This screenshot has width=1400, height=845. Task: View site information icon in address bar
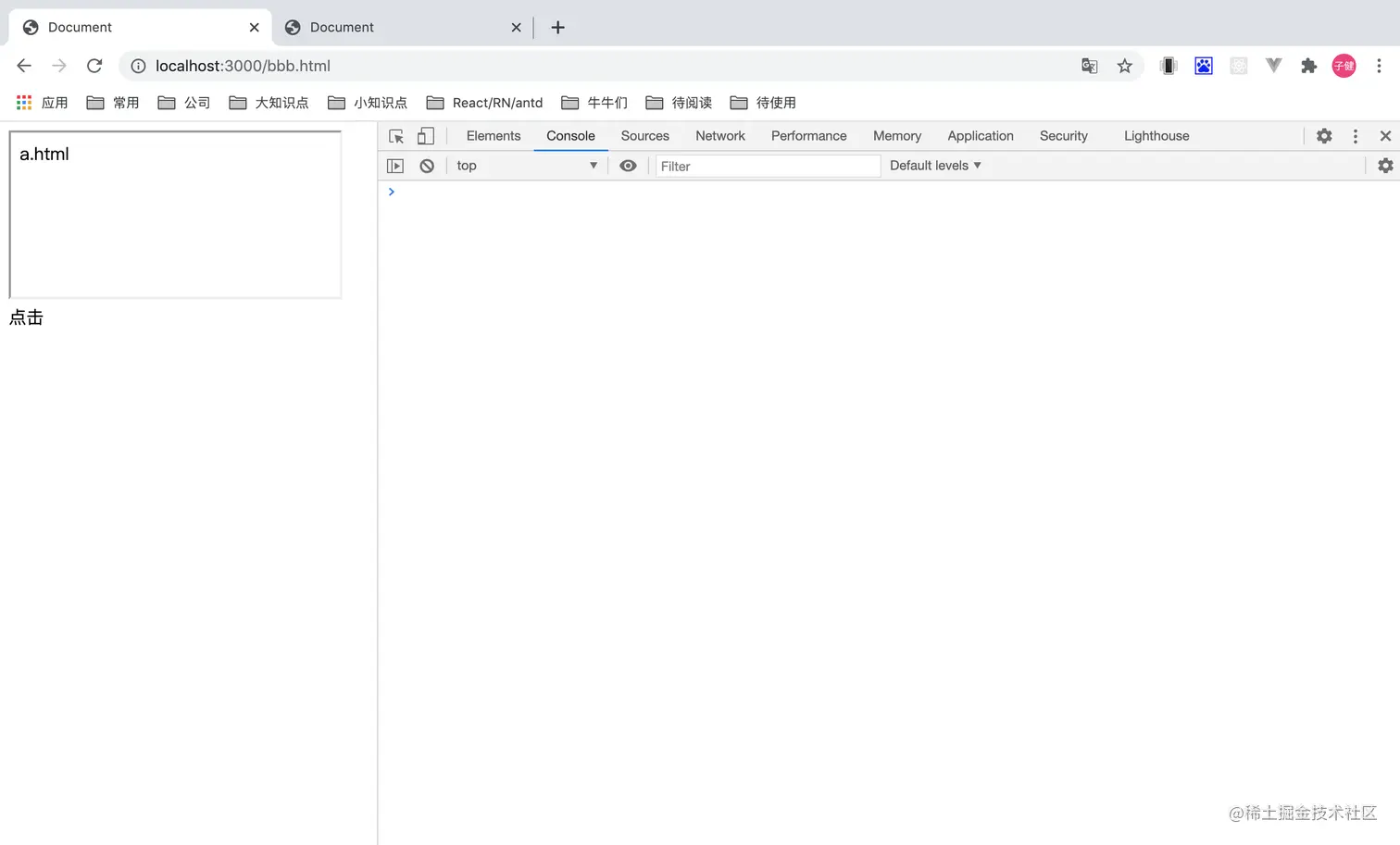138,66
